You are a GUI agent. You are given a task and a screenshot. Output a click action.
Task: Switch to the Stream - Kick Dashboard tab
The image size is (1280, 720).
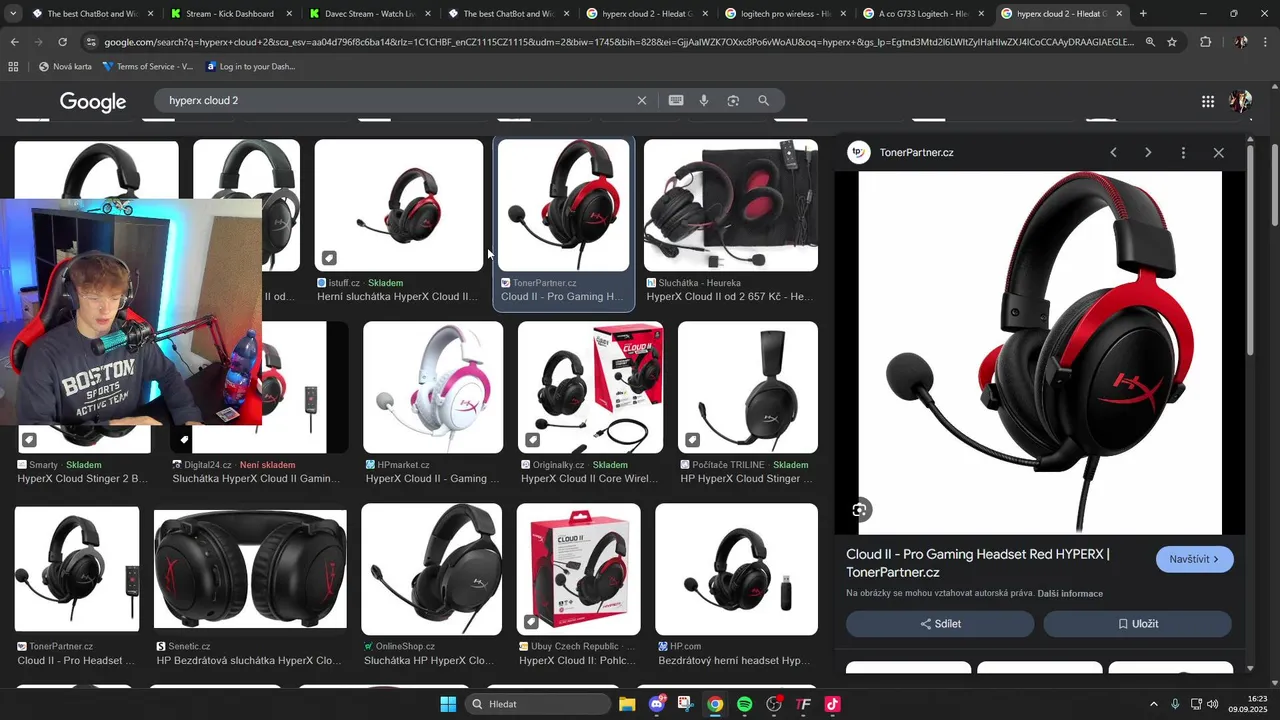229,14
